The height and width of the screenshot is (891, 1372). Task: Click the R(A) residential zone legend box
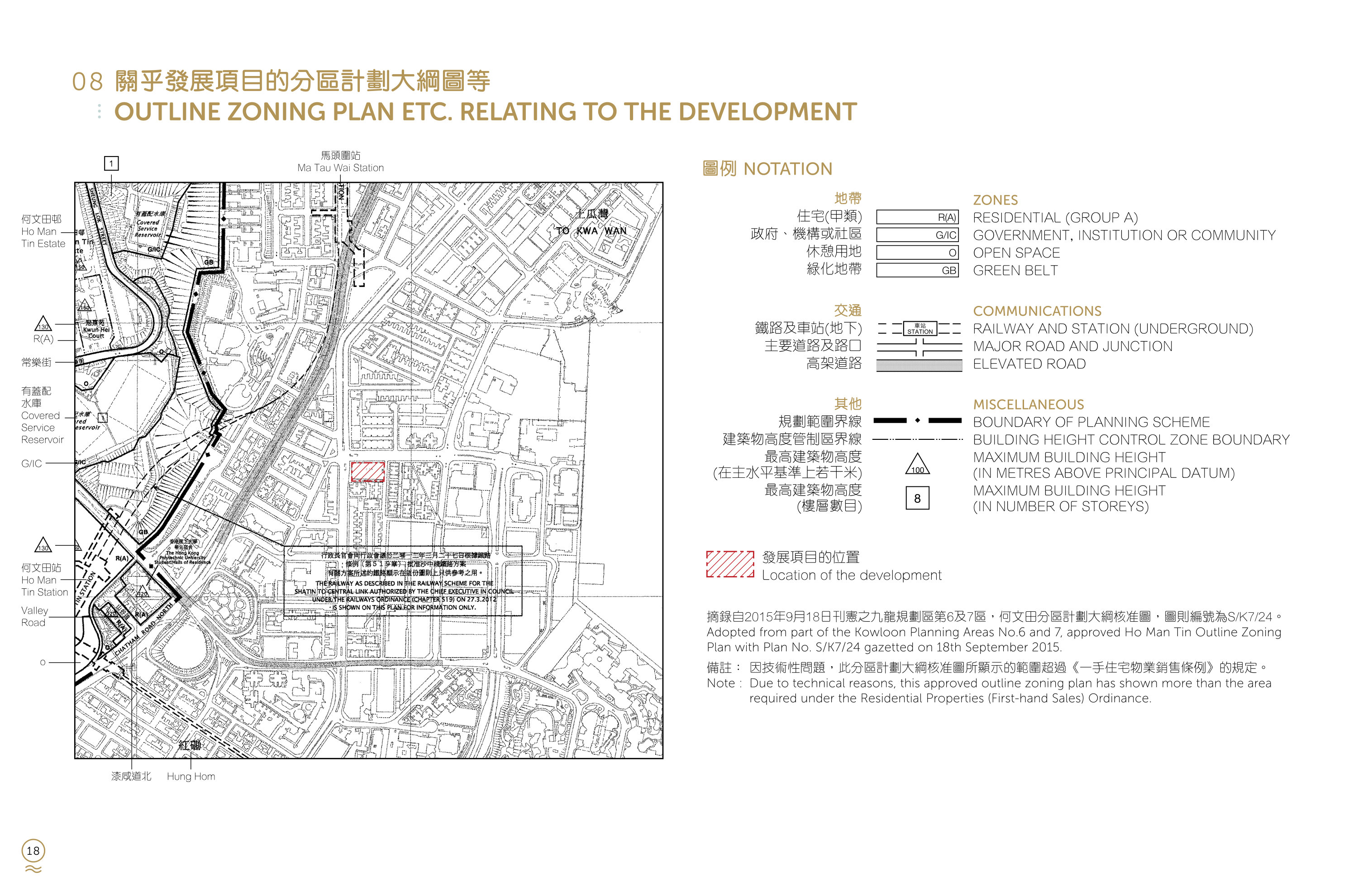917,217
